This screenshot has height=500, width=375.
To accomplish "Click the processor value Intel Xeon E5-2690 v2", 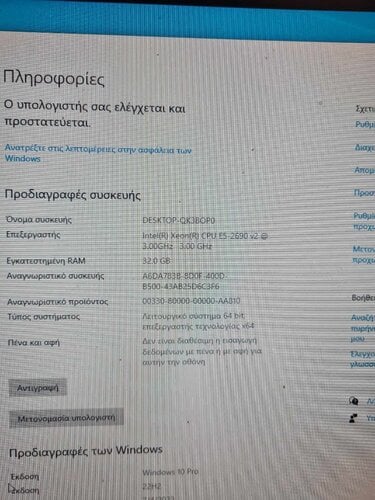I will [x=205, y=241].
